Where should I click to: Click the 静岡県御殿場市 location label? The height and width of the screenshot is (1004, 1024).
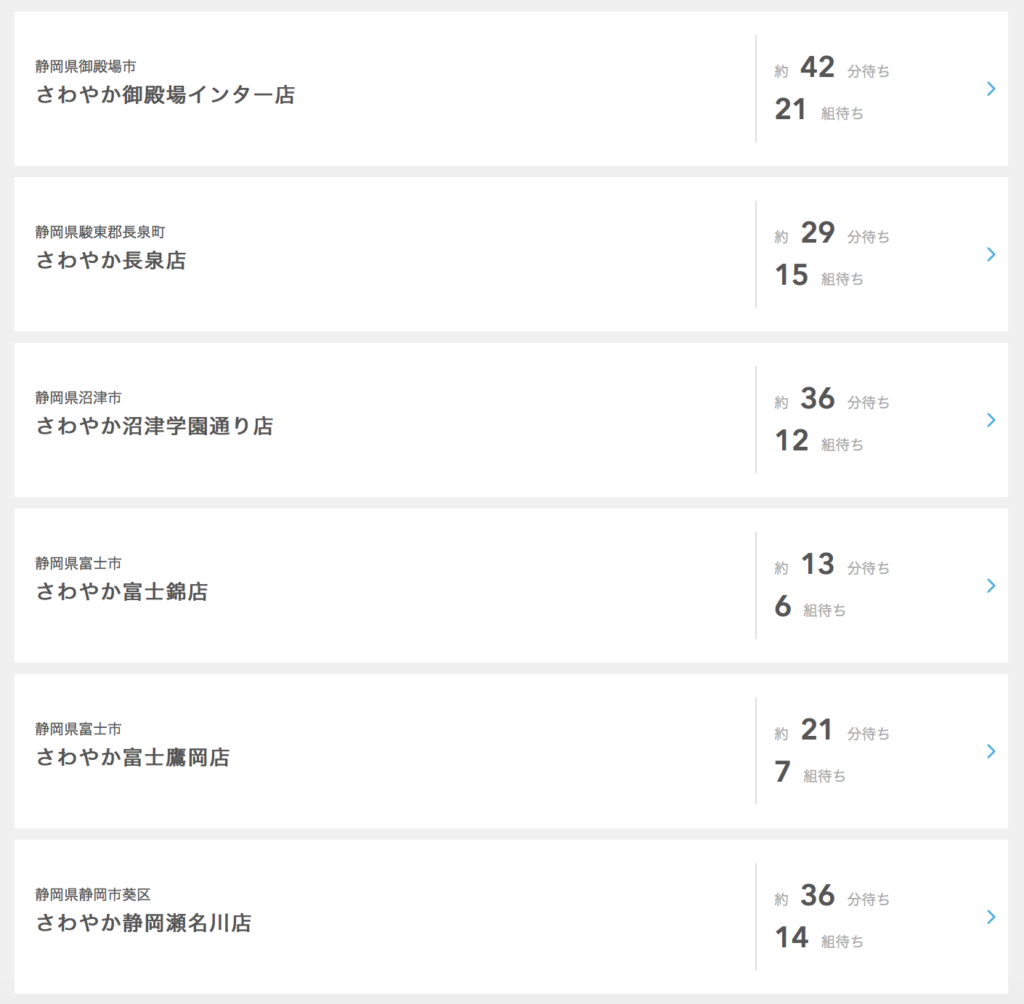click(86, 67)
